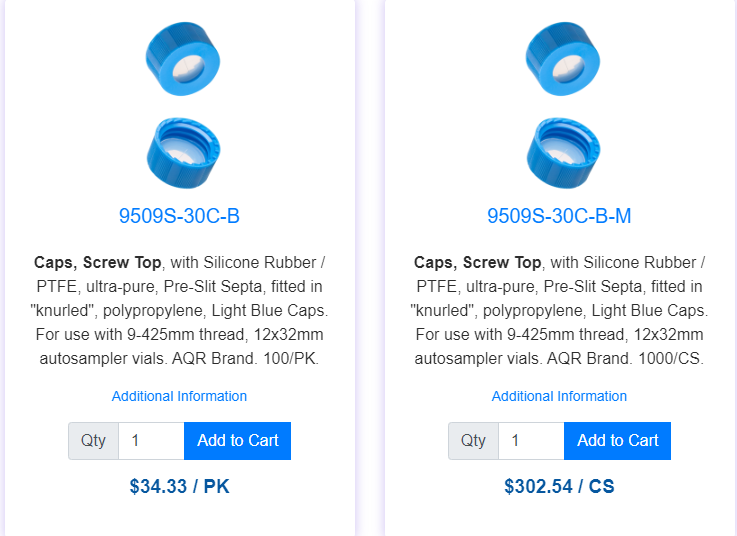737x536 pixels.
Task: Click the $302.54 / CS price
Action: point(559,487)
